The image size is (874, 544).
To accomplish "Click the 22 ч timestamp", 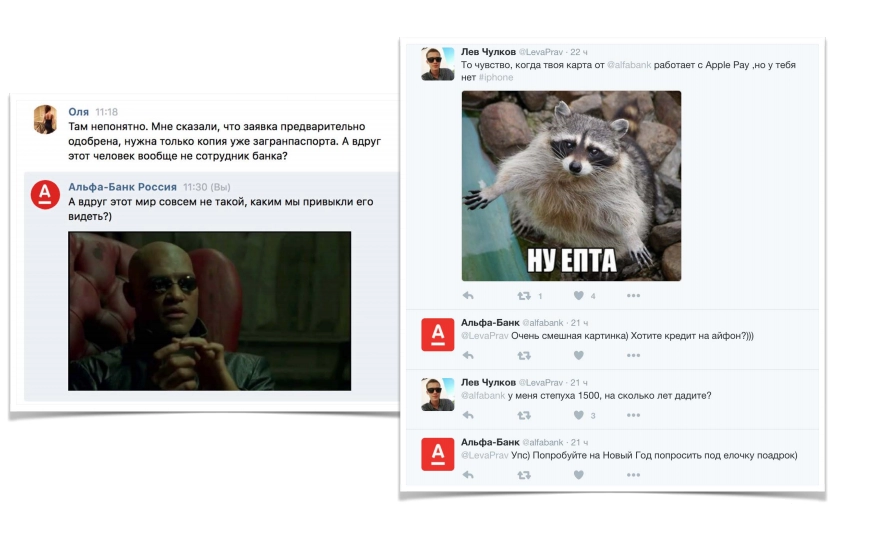I will [x=579, y=52].
